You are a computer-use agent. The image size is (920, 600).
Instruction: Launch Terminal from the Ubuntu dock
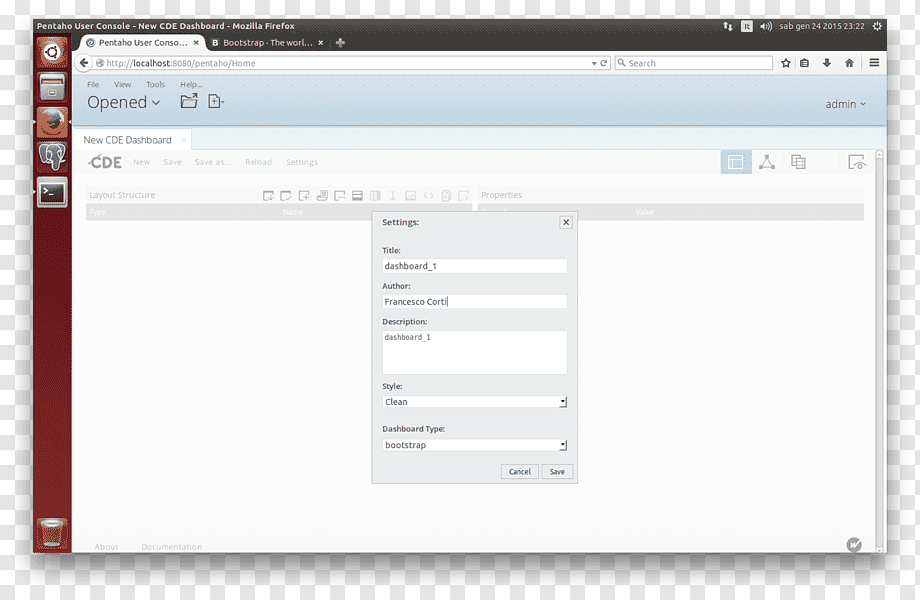52,192
